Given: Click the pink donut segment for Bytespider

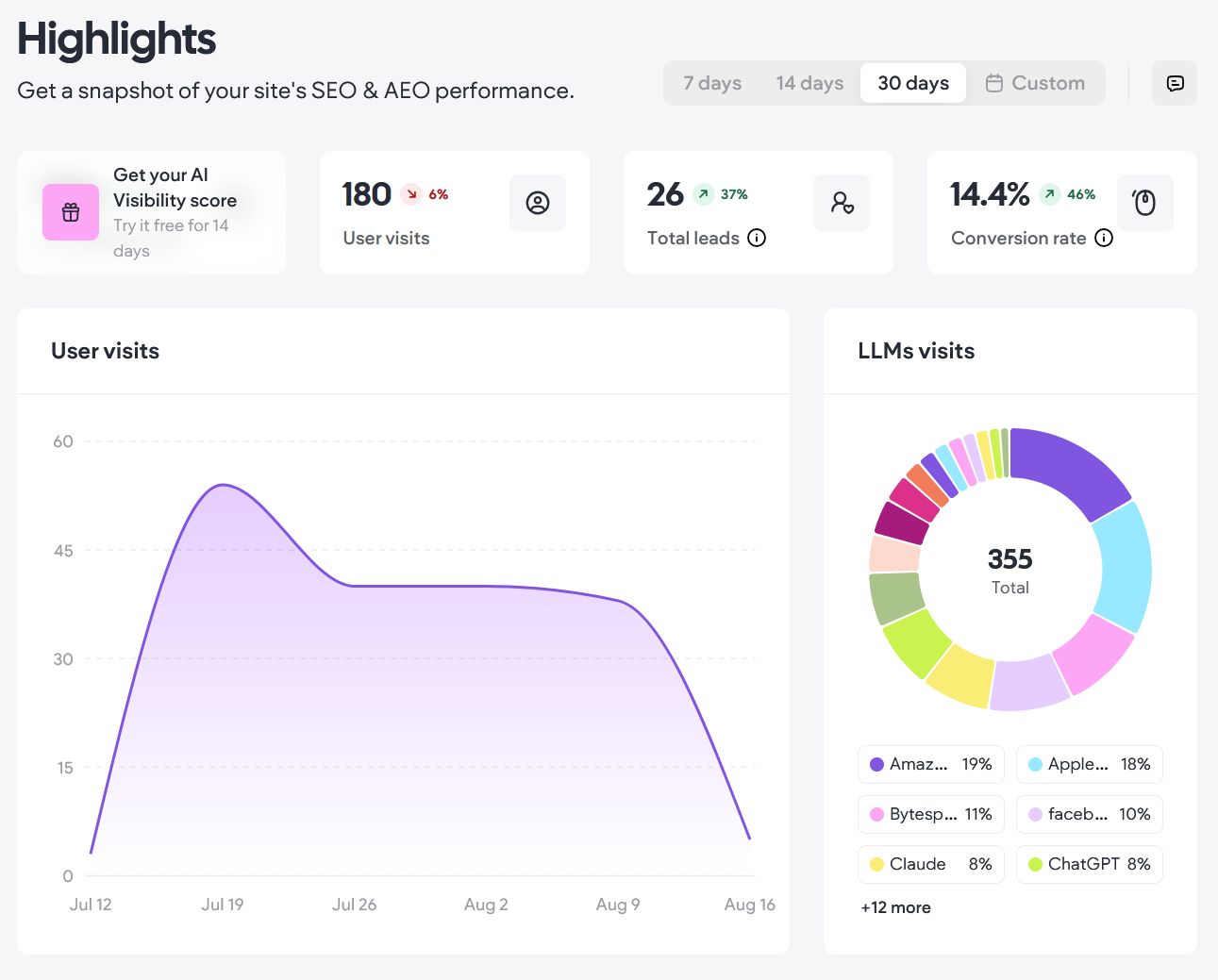Looking at the screenshot, I should click(1094, 654).
